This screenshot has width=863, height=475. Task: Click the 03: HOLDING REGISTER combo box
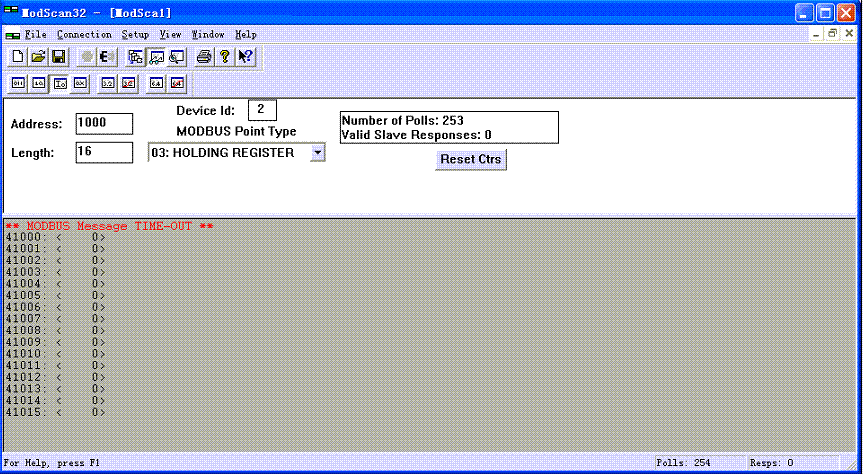(x=237, y=152)
